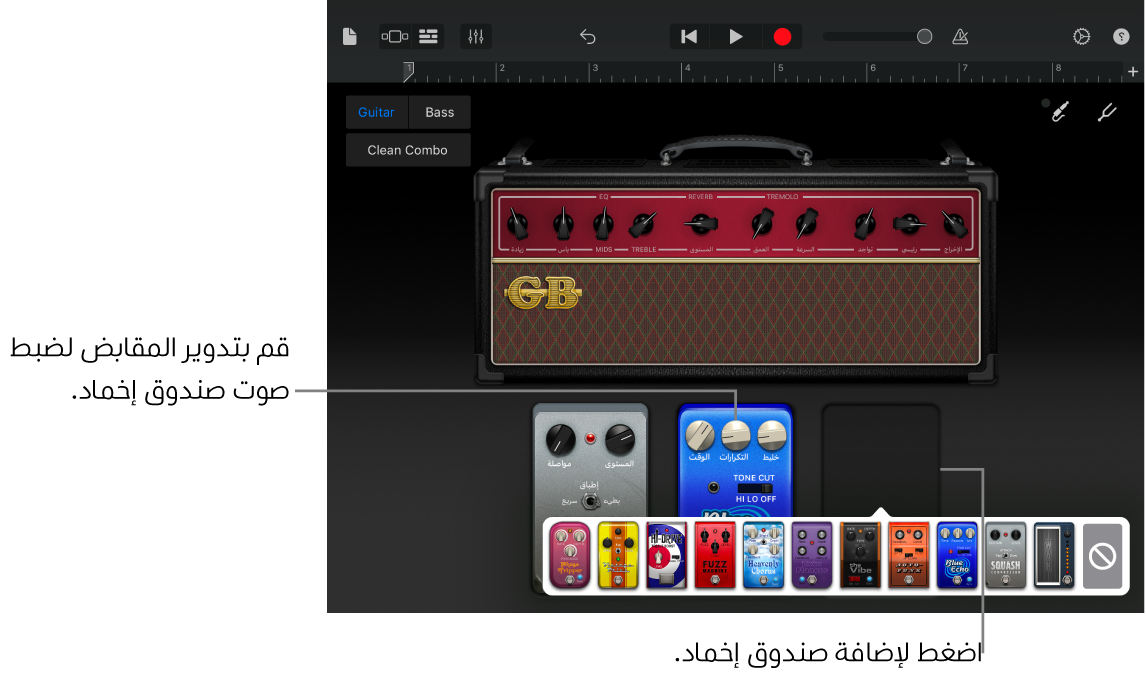Click the playhead at bar 1

point(409,71)
